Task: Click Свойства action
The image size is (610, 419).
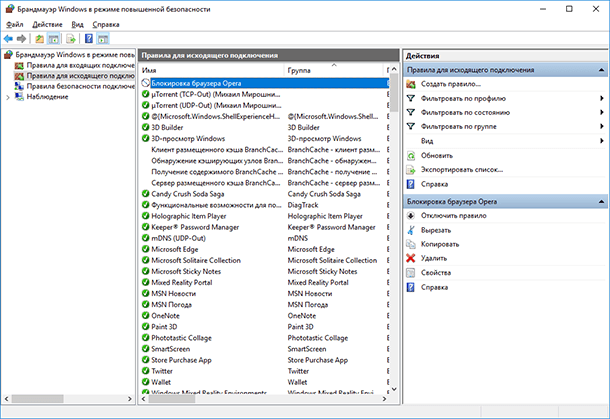Action: pyautogui.click(x=436, y=273)
